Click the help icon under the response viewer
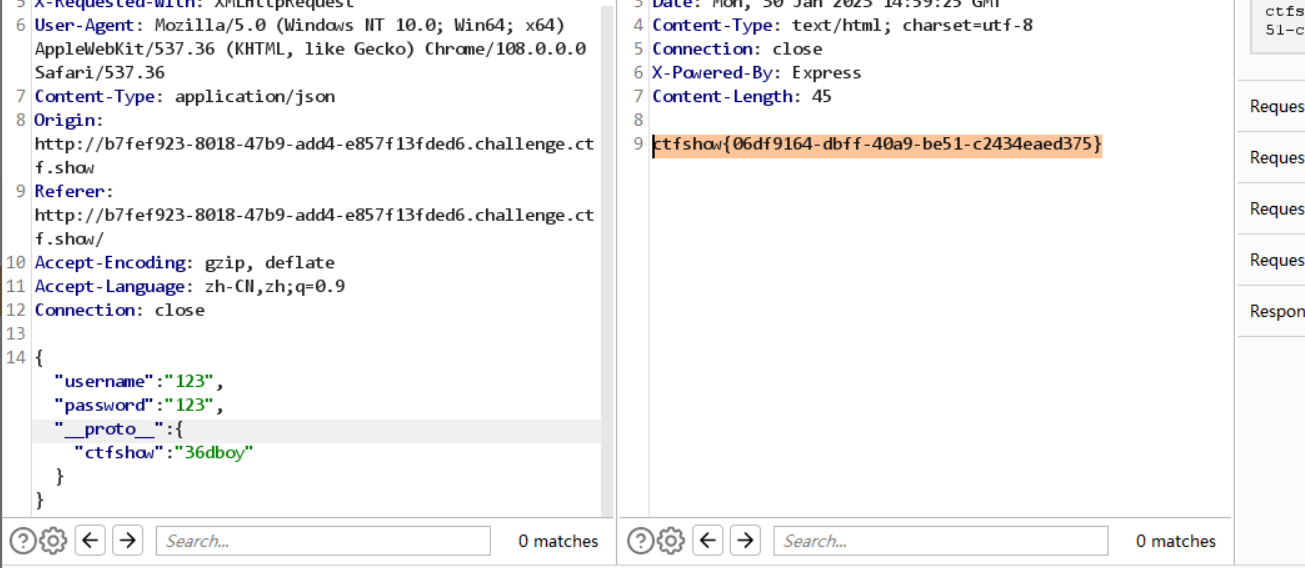The image size is (1305, 568). 640,541
